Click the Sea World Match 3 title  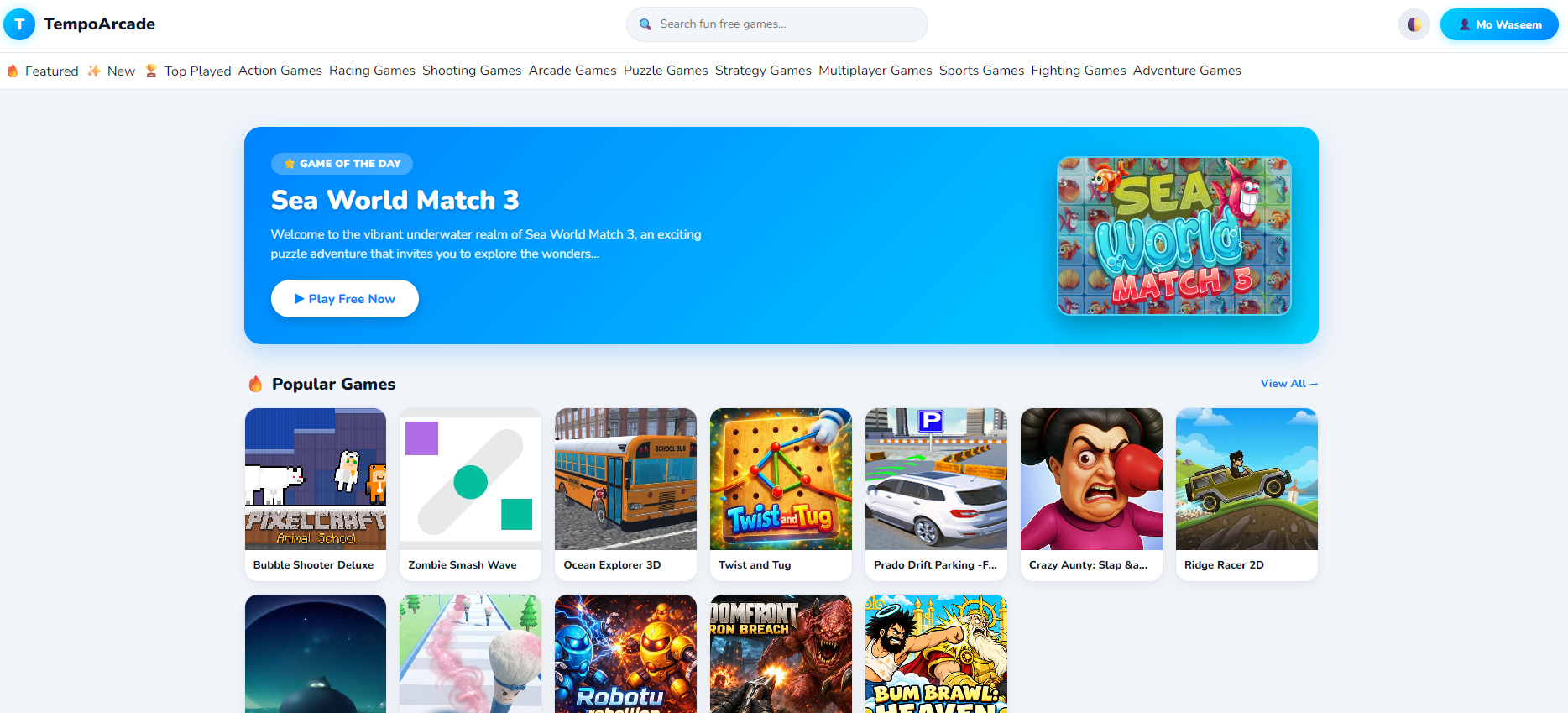point(395,200)
